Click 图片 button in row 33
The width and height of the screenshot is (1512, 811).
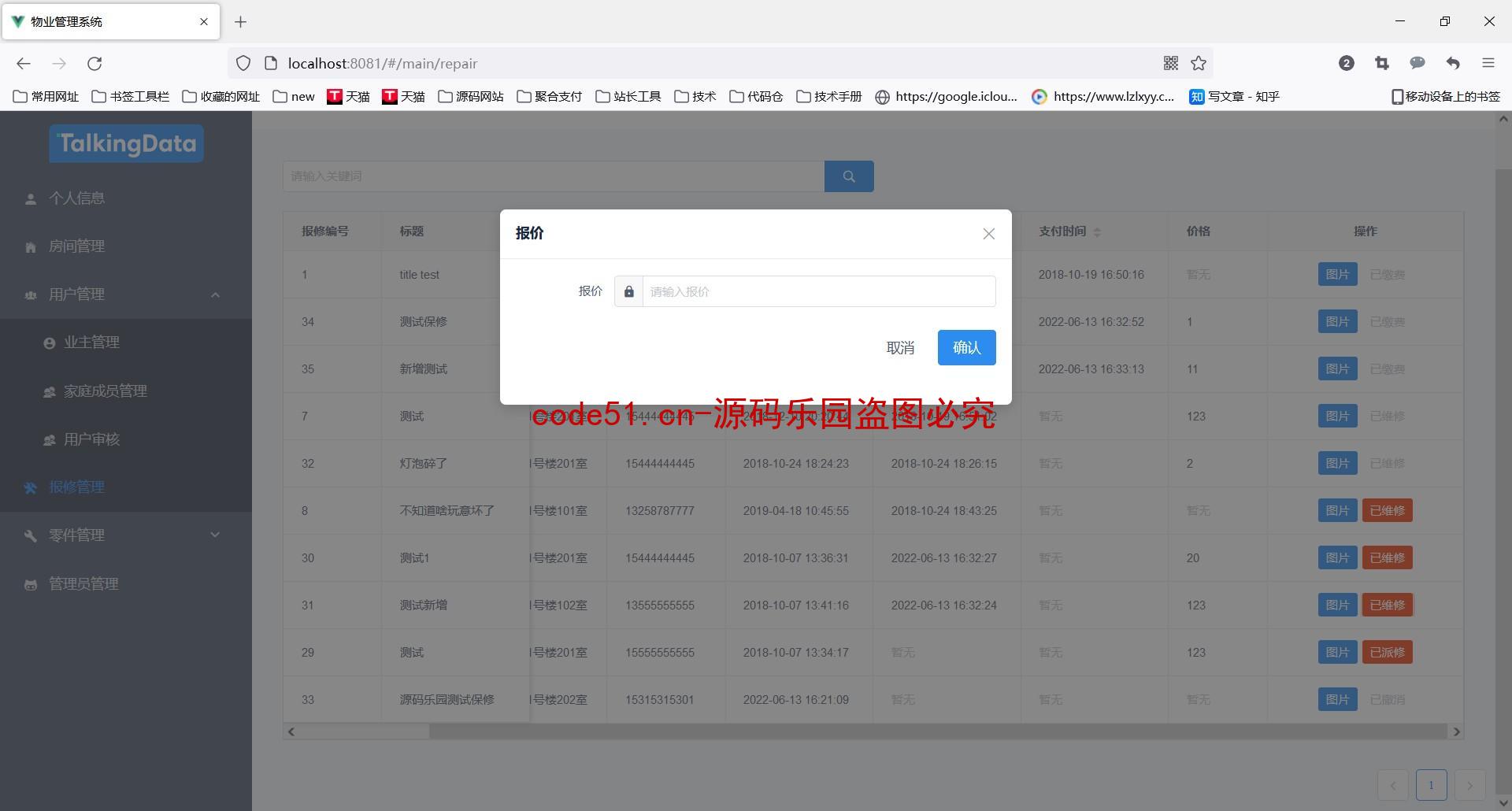(1337, 699)
